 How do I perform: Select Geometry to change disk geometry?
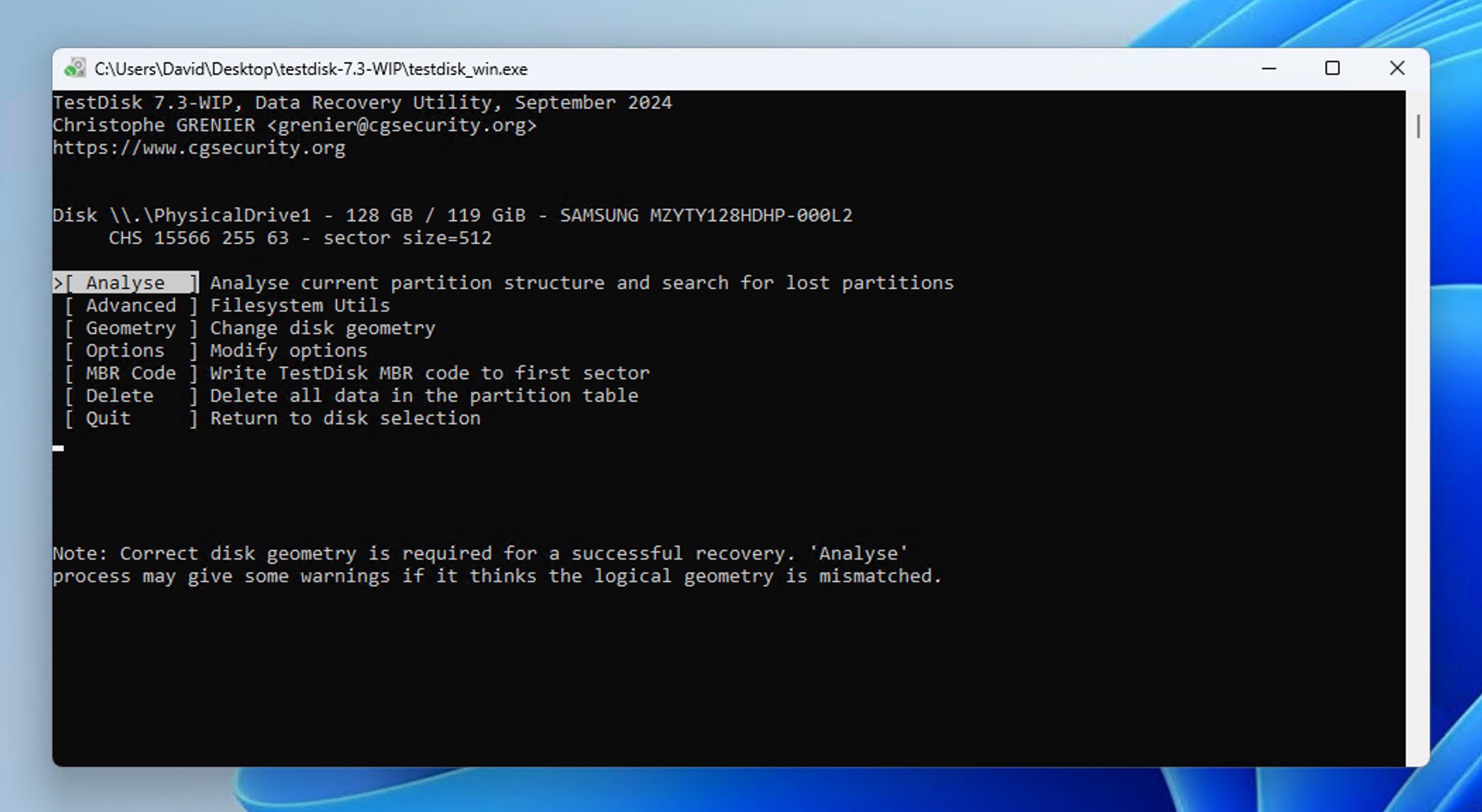pos(130,327)
